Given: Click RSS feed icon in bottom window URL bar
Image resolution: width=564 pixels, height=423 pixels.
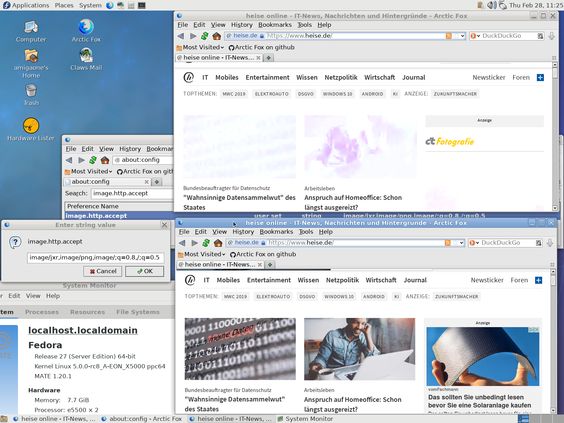Looking at the screenshot, I should (x=448, y=243).
